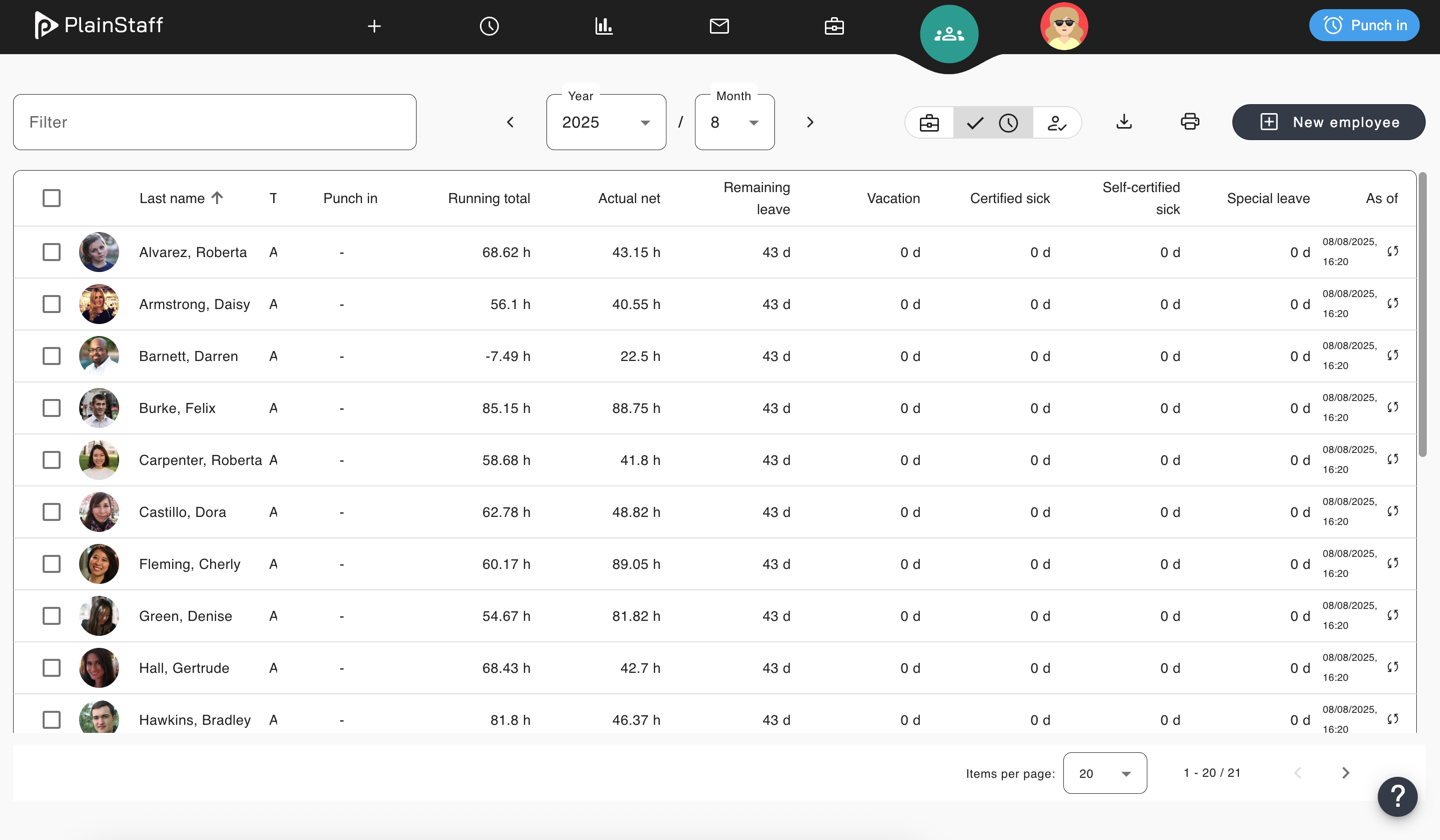Sort by Running total column
This screenshot has height=840, width=1440.
(x=489, y=198)
